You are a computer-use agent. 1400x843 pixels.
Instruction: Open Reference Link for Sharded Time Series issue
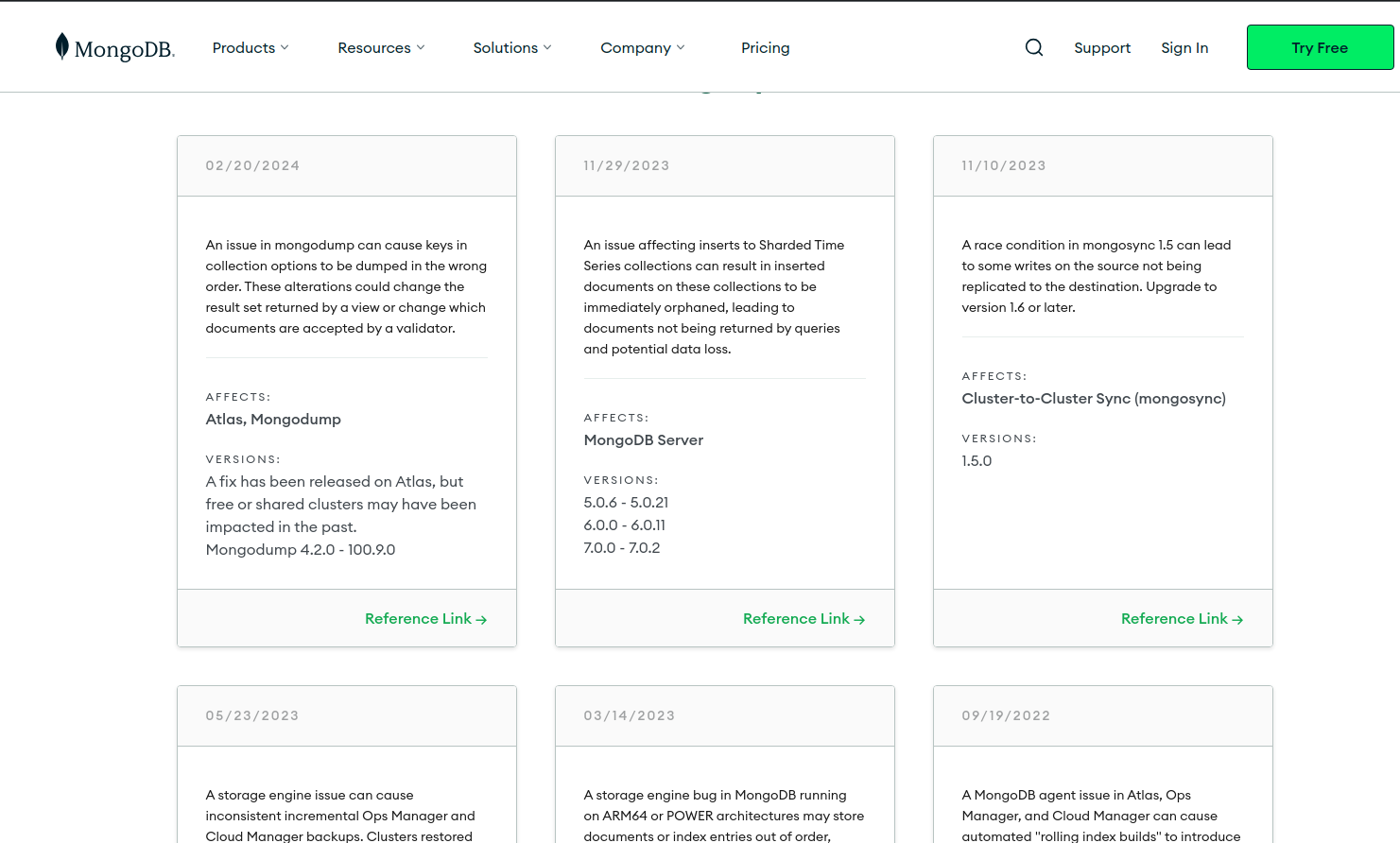coord(796,619)
